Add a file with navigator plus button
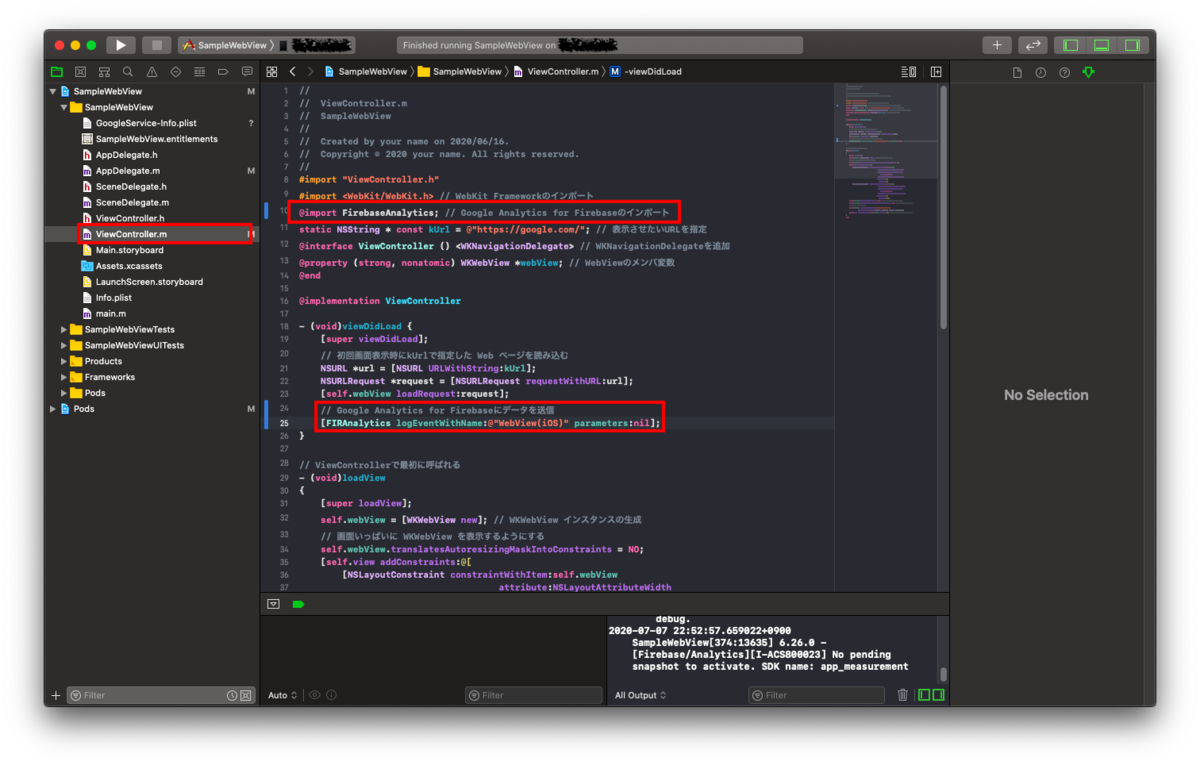The image size is (1200, 765). click(x=56, y=695)
